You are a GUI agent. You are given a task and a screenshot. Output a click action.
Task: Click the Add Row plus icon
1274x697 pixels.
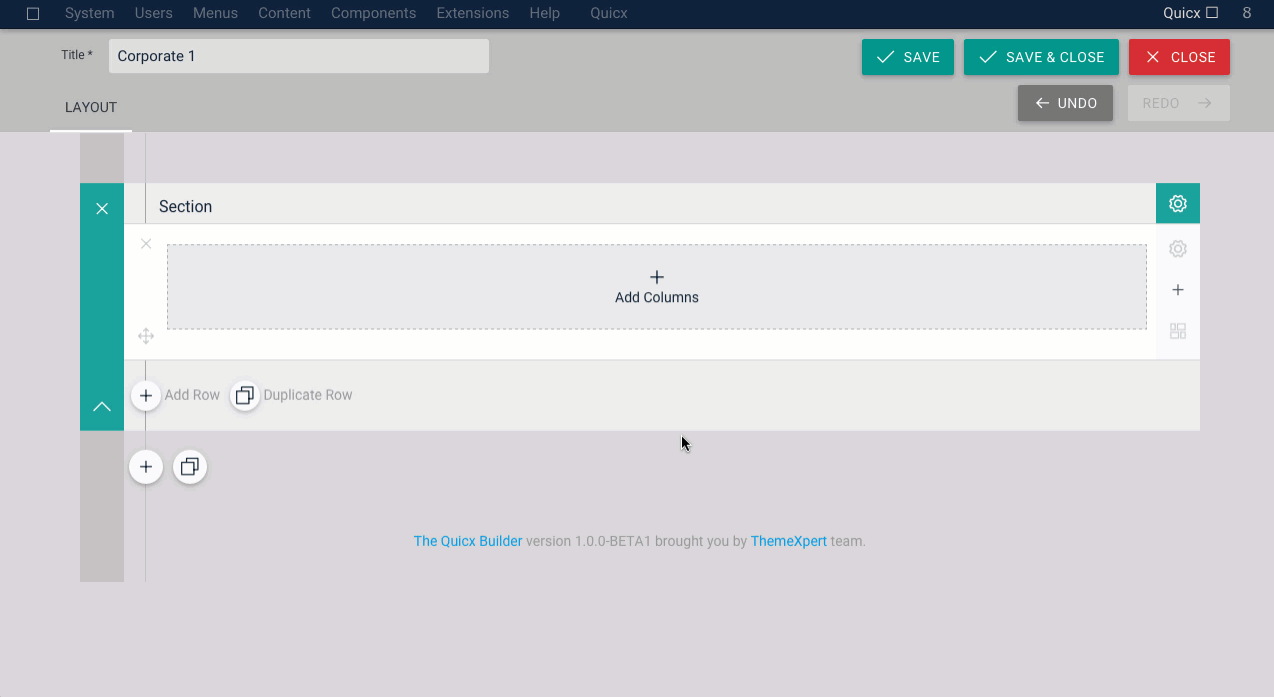coord(146,395)
